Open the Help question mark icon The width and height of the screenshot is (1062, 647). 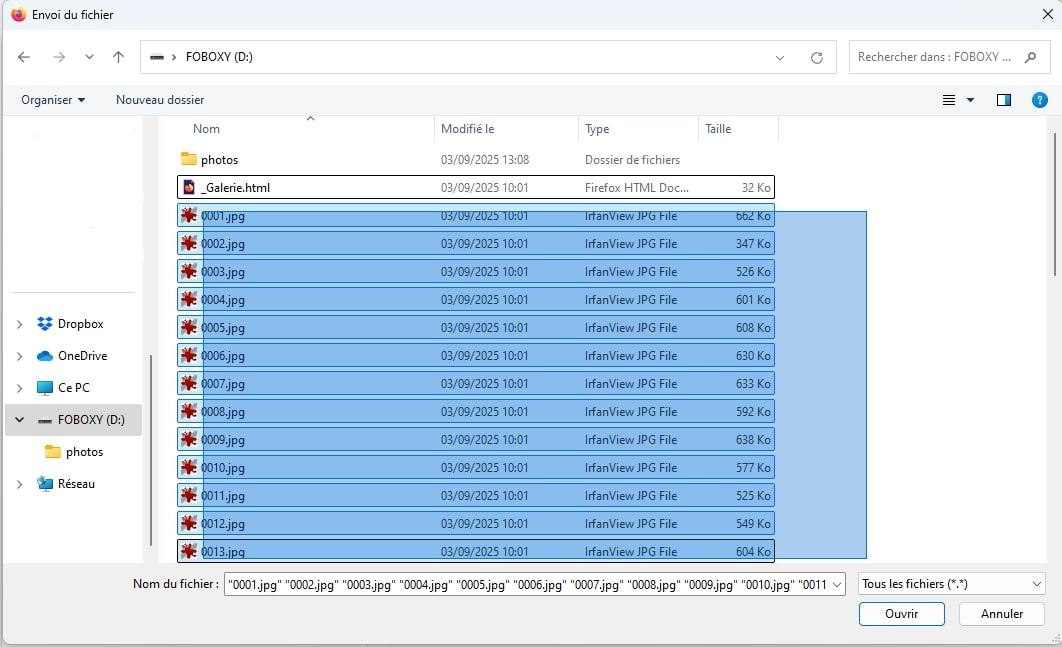click(1040, 100)
